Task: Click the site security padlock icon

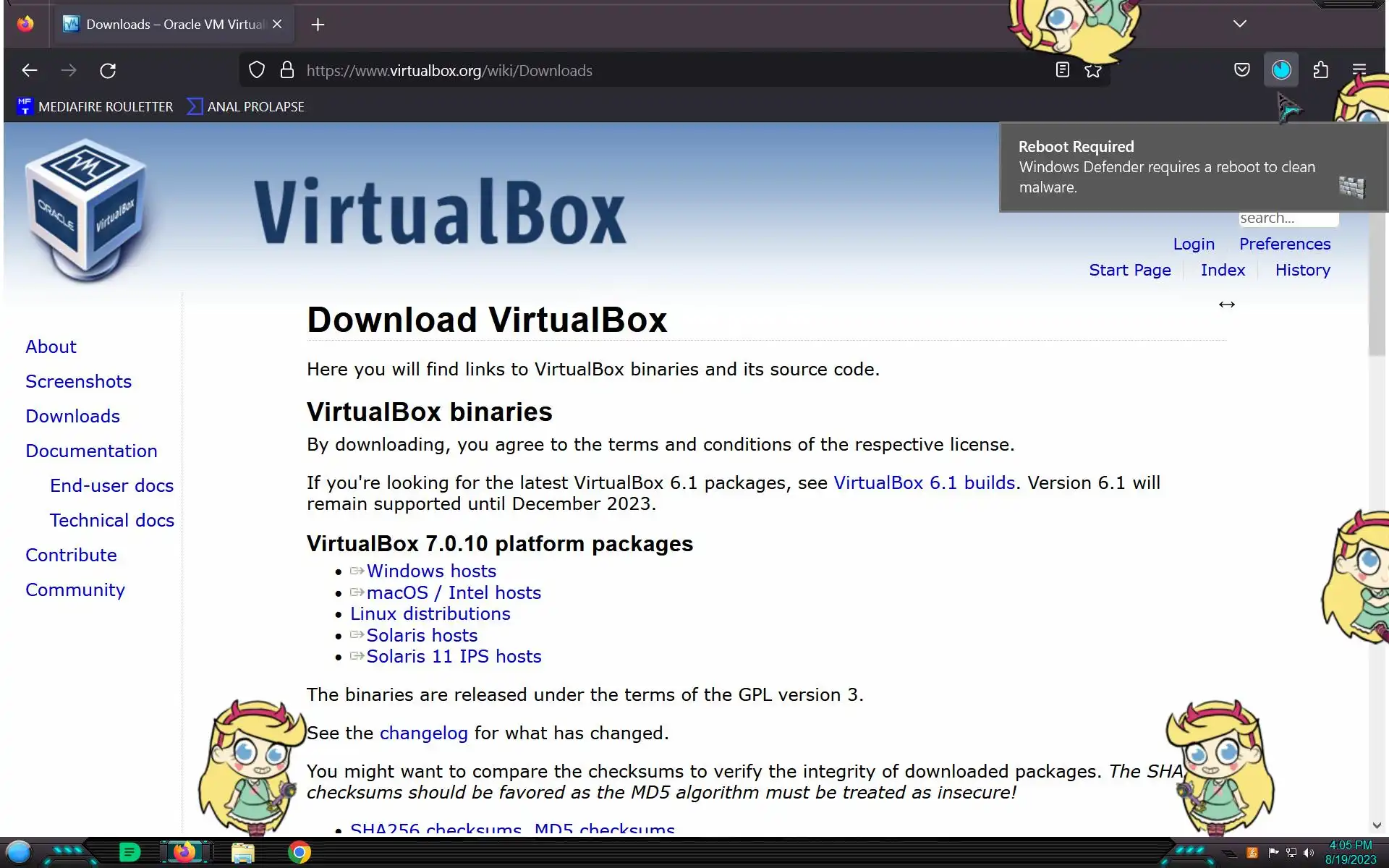Action: [x=287, y=70]
